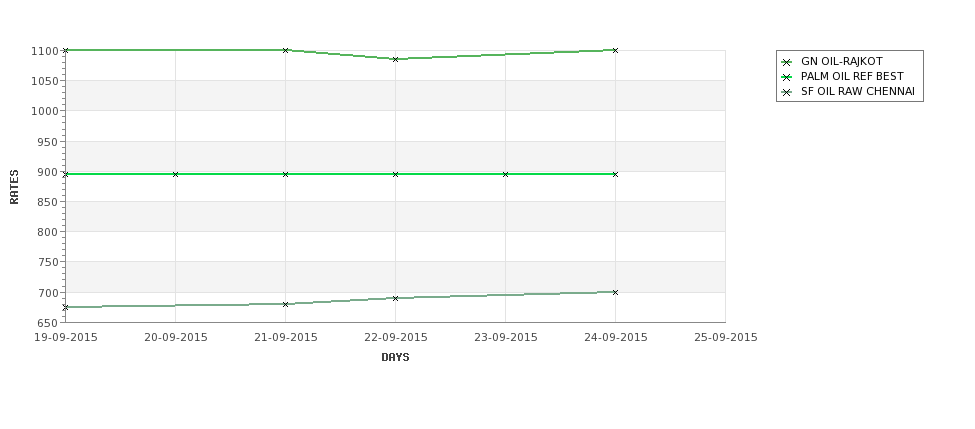Click GN OIL data point on 24-09-2015

pyautogui.click(x=616, y=50)
